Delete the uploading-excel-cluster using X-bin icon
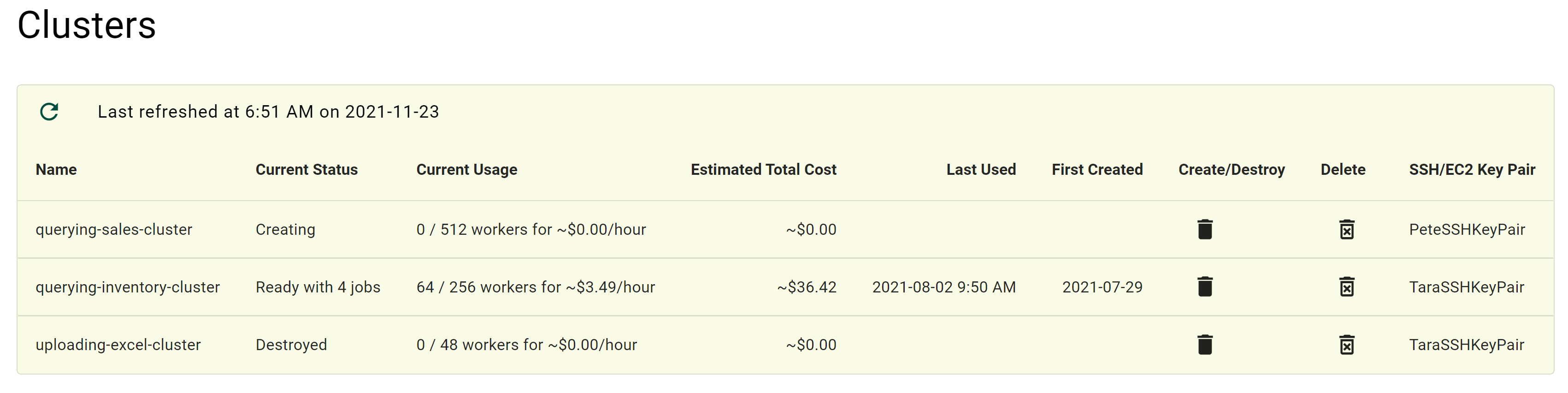The height and width of the screenshot is (393, 1568). click(x=1346, y=345)
